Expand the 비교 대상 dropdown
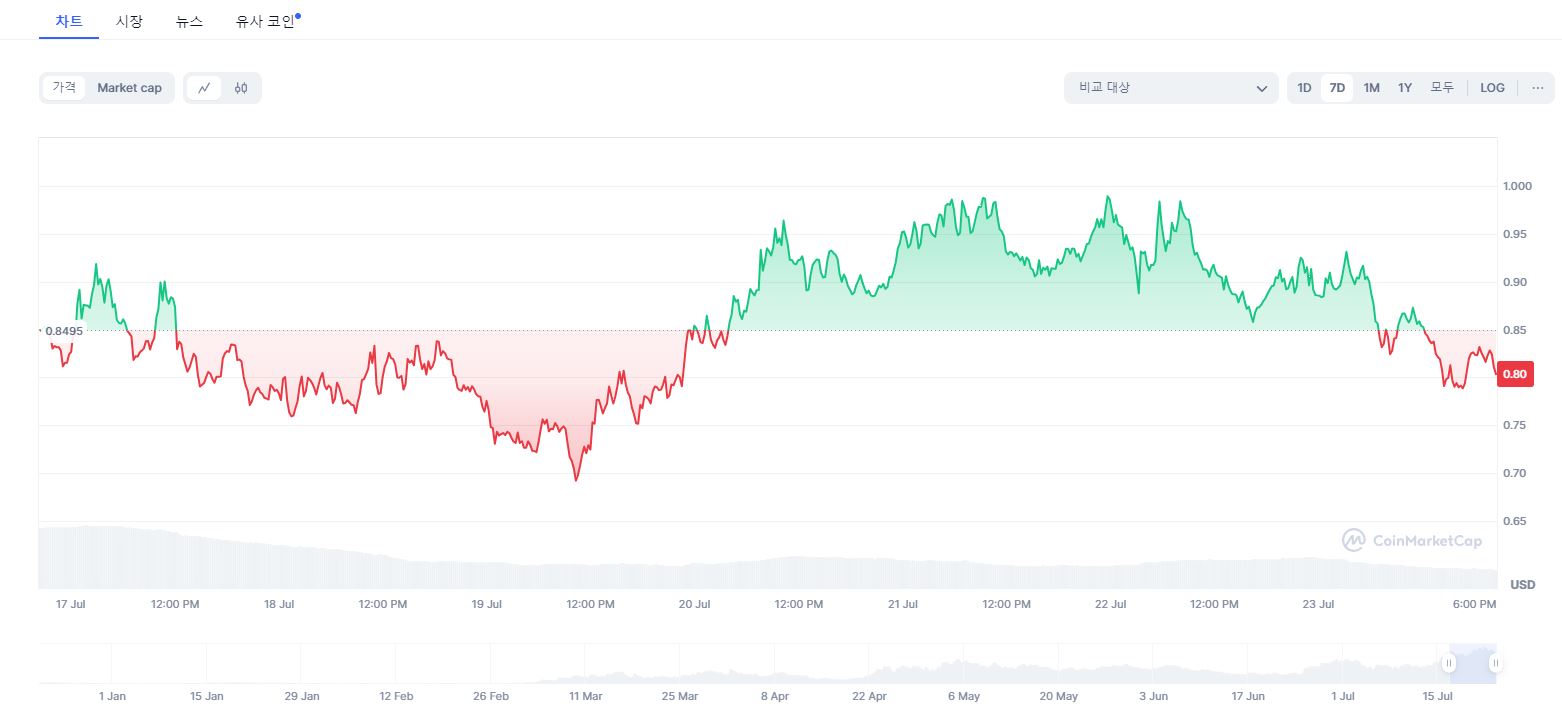 click(x=1171, y=88)
